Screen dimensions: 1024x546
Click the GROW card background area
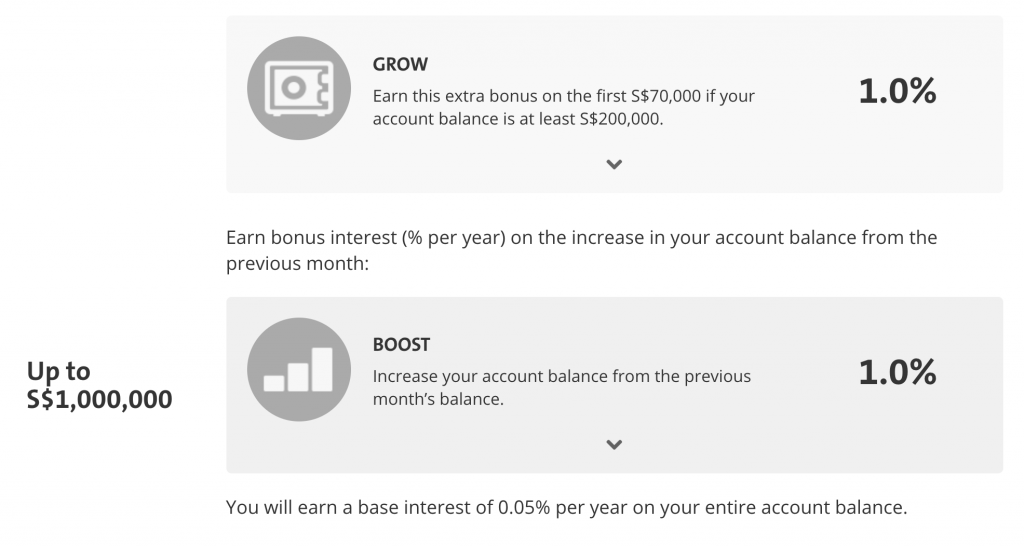tap(614, 104)
